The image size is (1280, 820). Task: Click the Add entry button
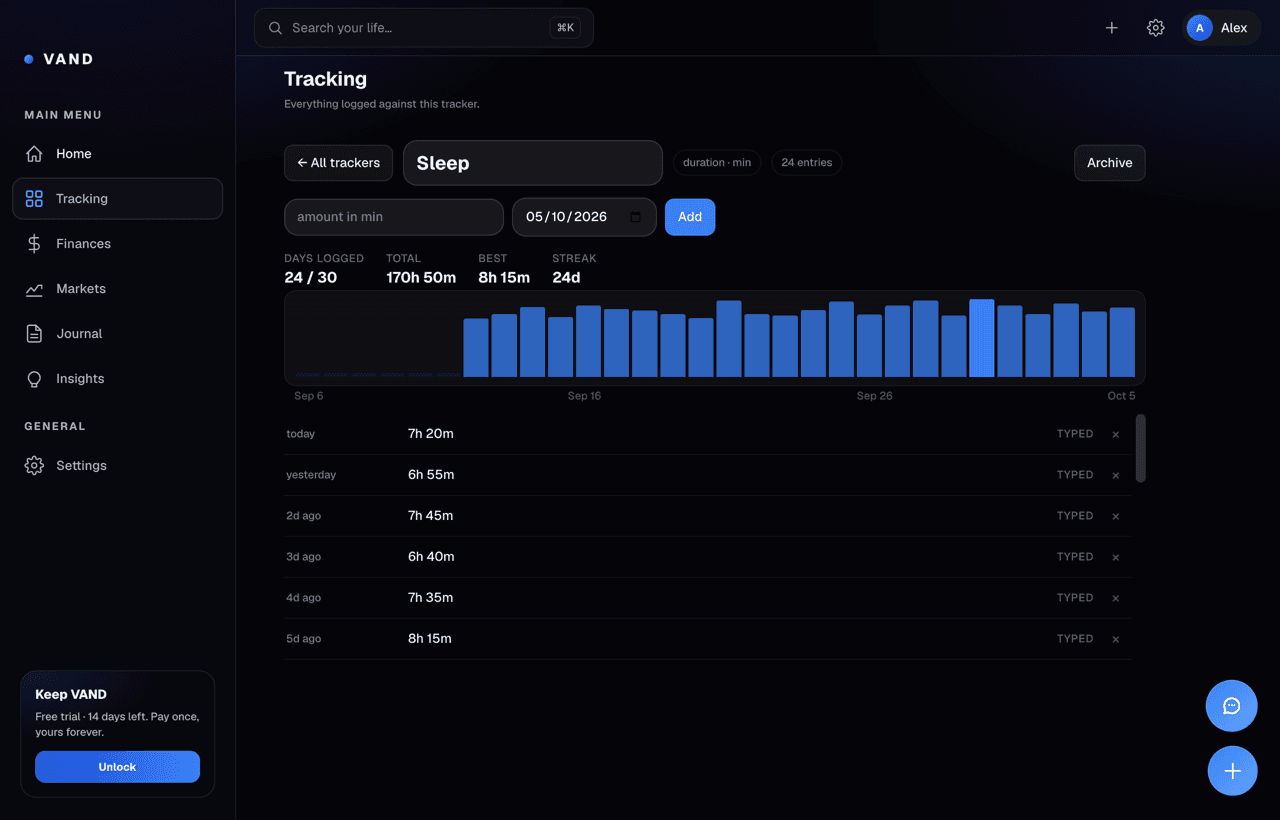[x=690, y=217]
